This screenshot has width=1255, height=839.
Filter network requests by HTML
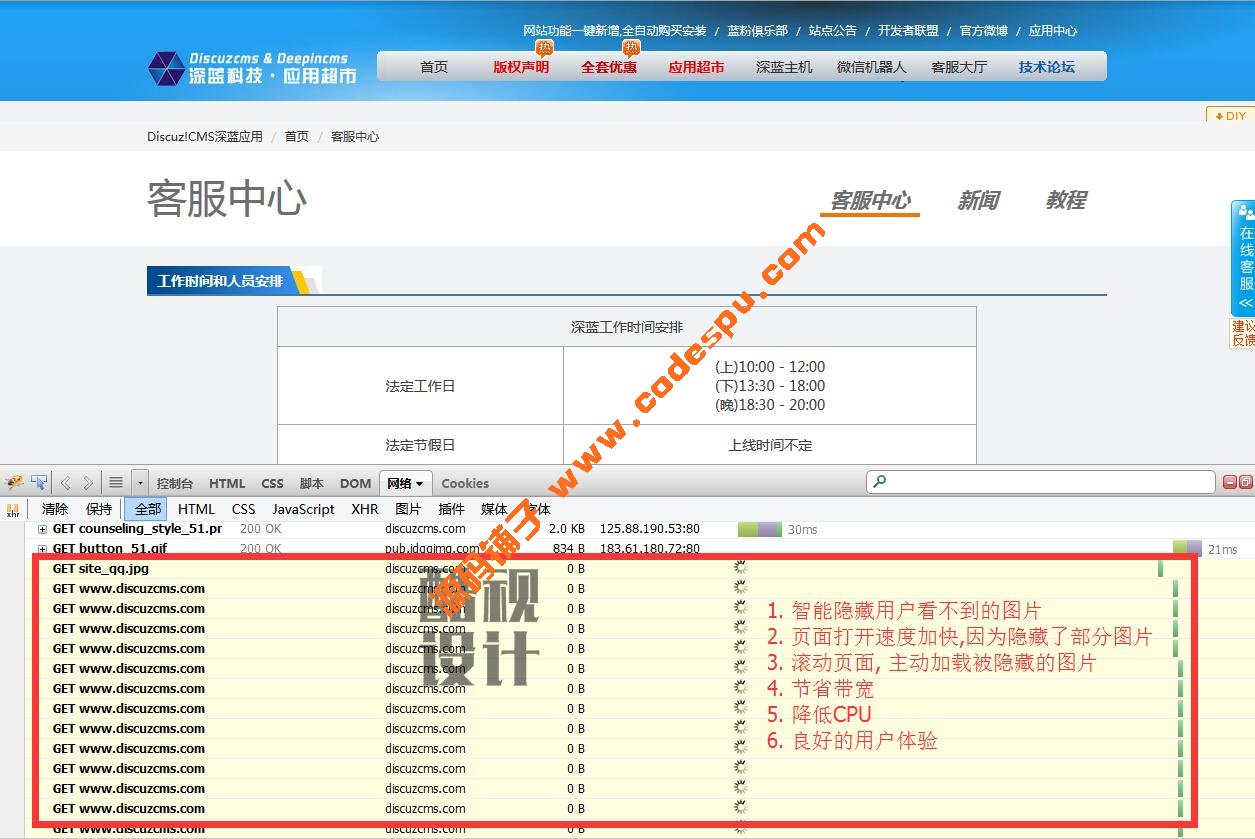click(x=196, y=509)
